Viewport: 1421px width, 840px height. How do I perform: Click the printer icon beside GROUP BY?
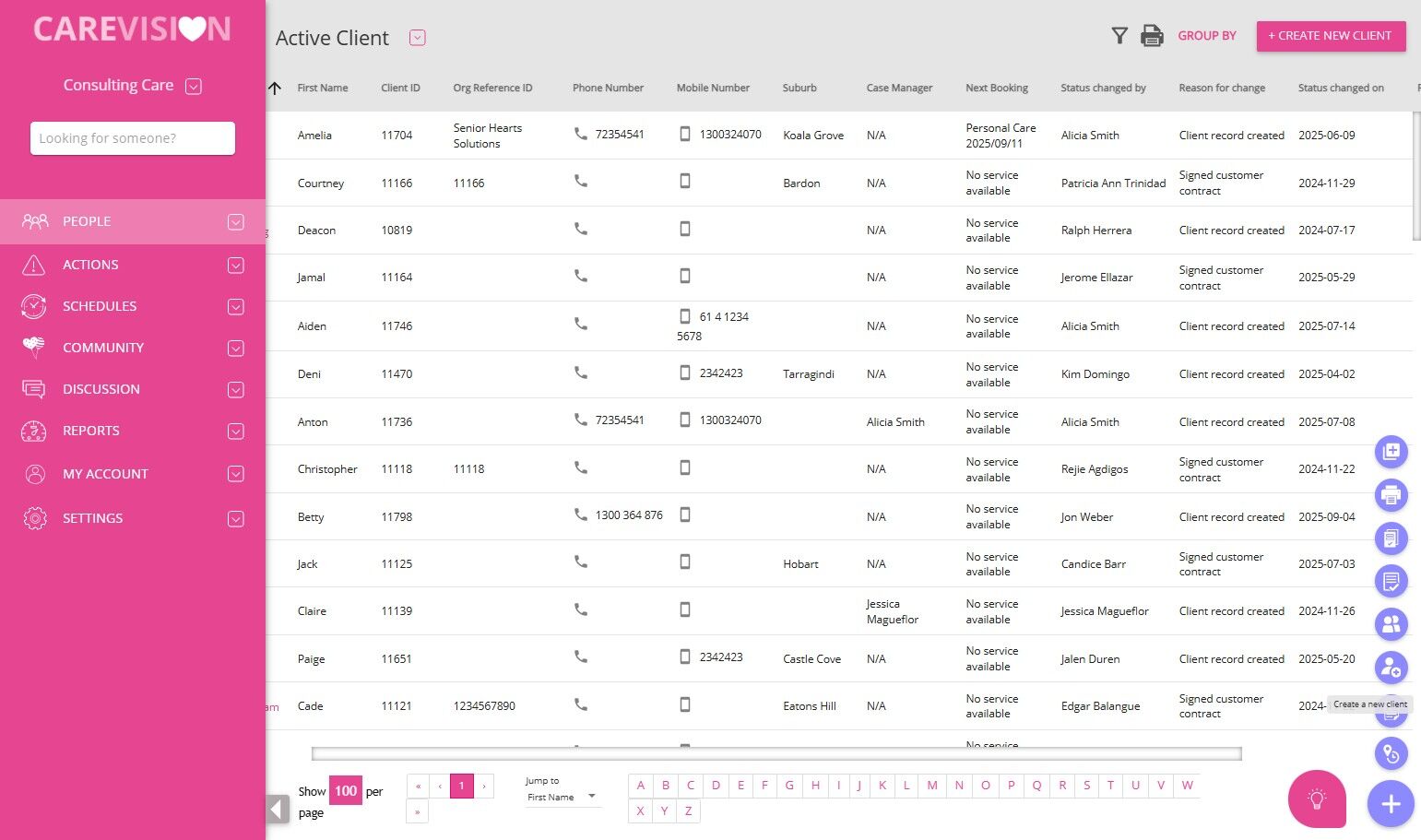click(x=1152, y=36)
